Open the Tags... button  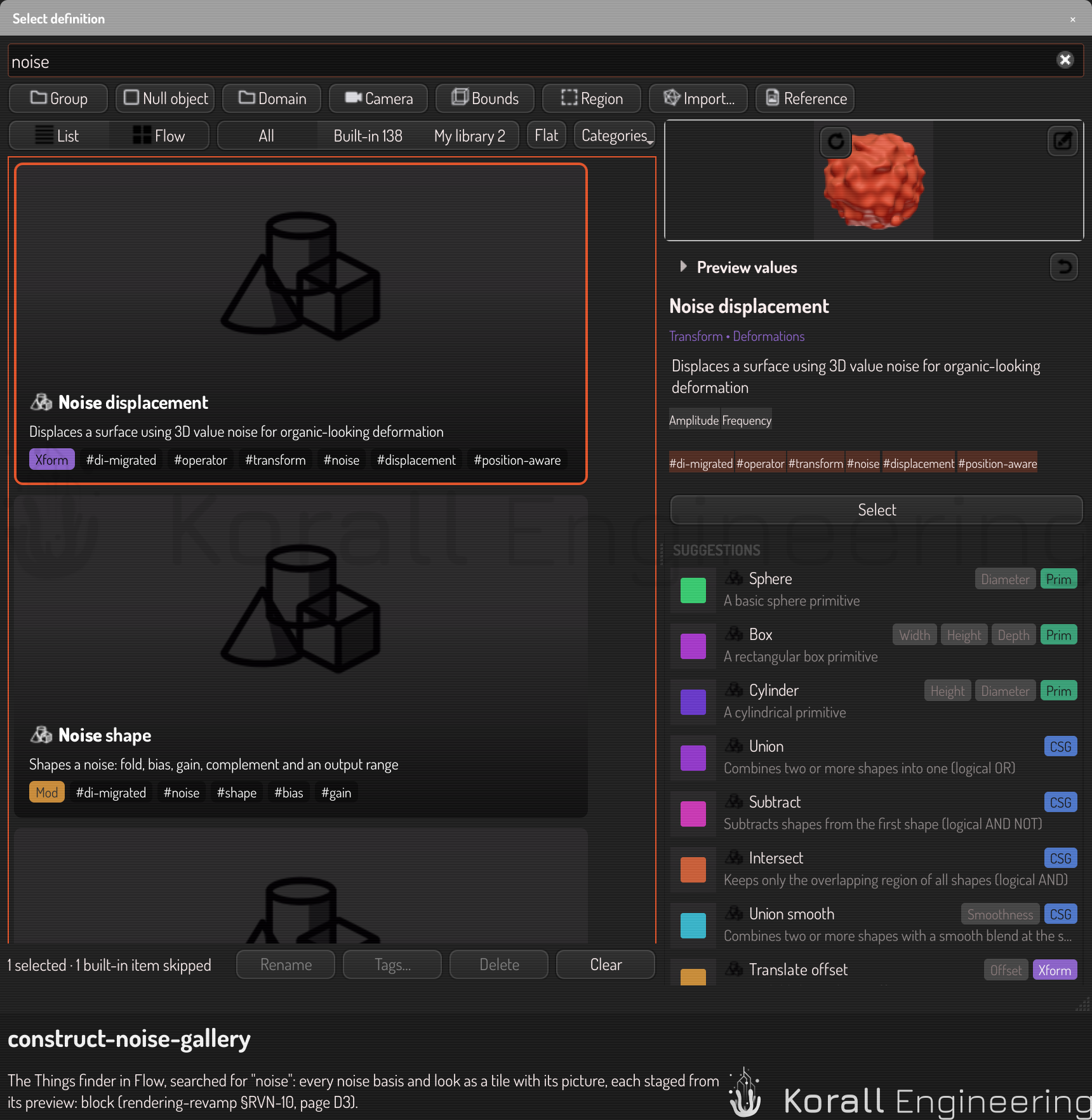click(392, 964)
